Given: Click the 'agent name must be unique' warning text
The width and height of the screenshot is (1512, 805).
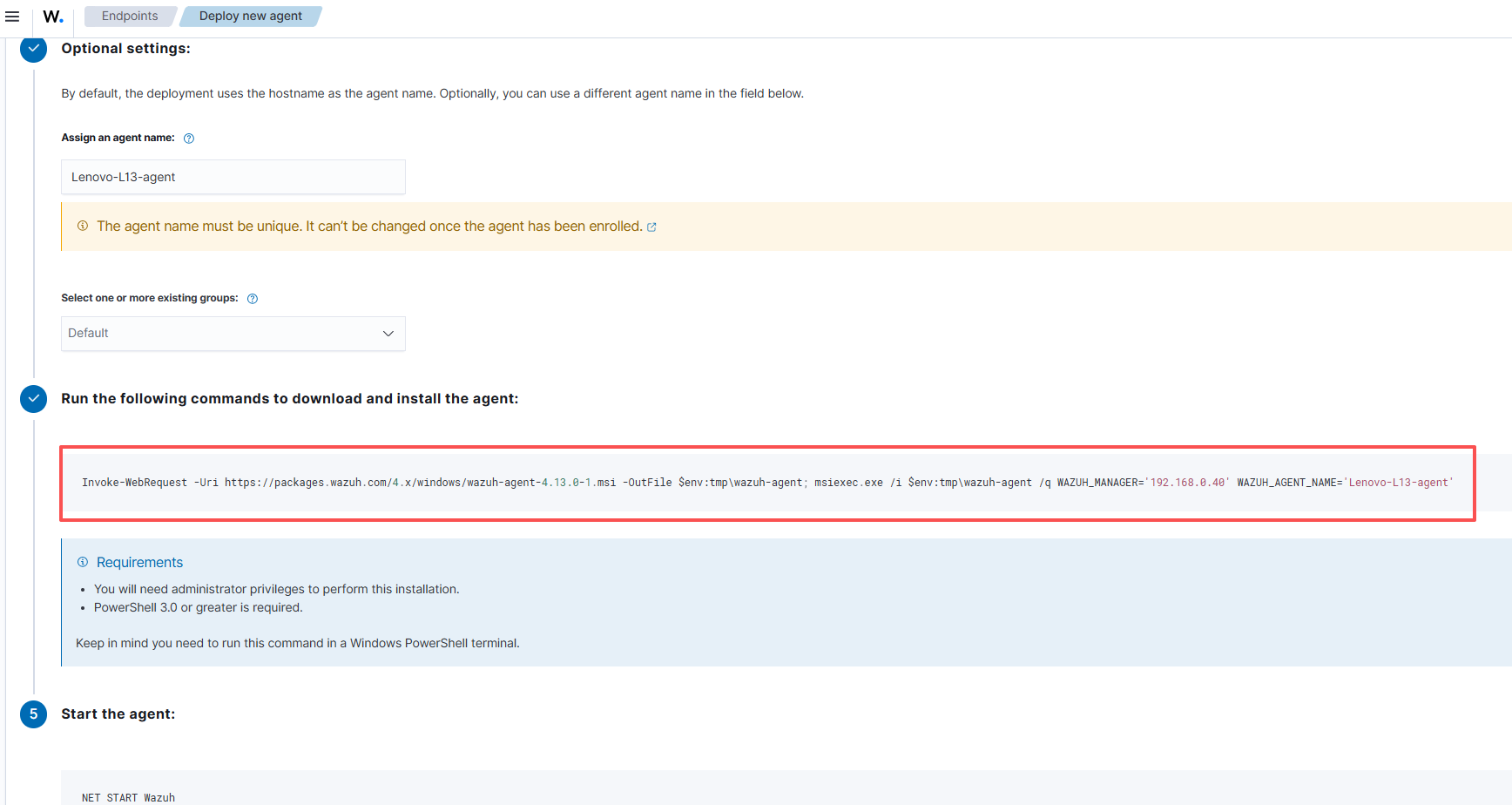Looking at the screenshot, I should [369, 227].
